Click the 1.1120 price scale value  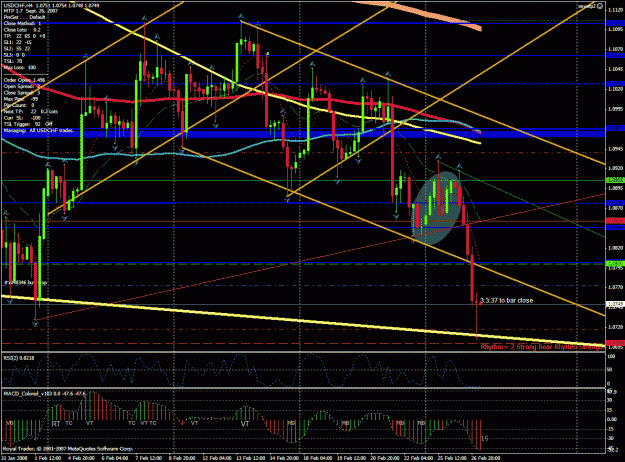click(615, 10)
